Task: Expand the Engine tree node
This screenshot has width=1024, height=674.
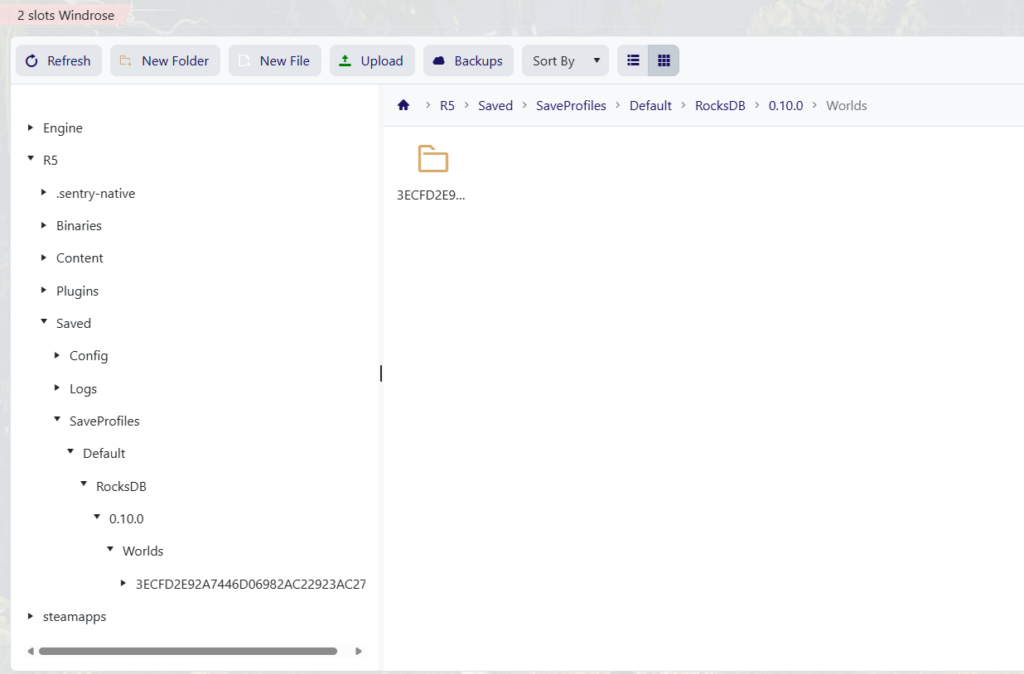Action: 31,128
